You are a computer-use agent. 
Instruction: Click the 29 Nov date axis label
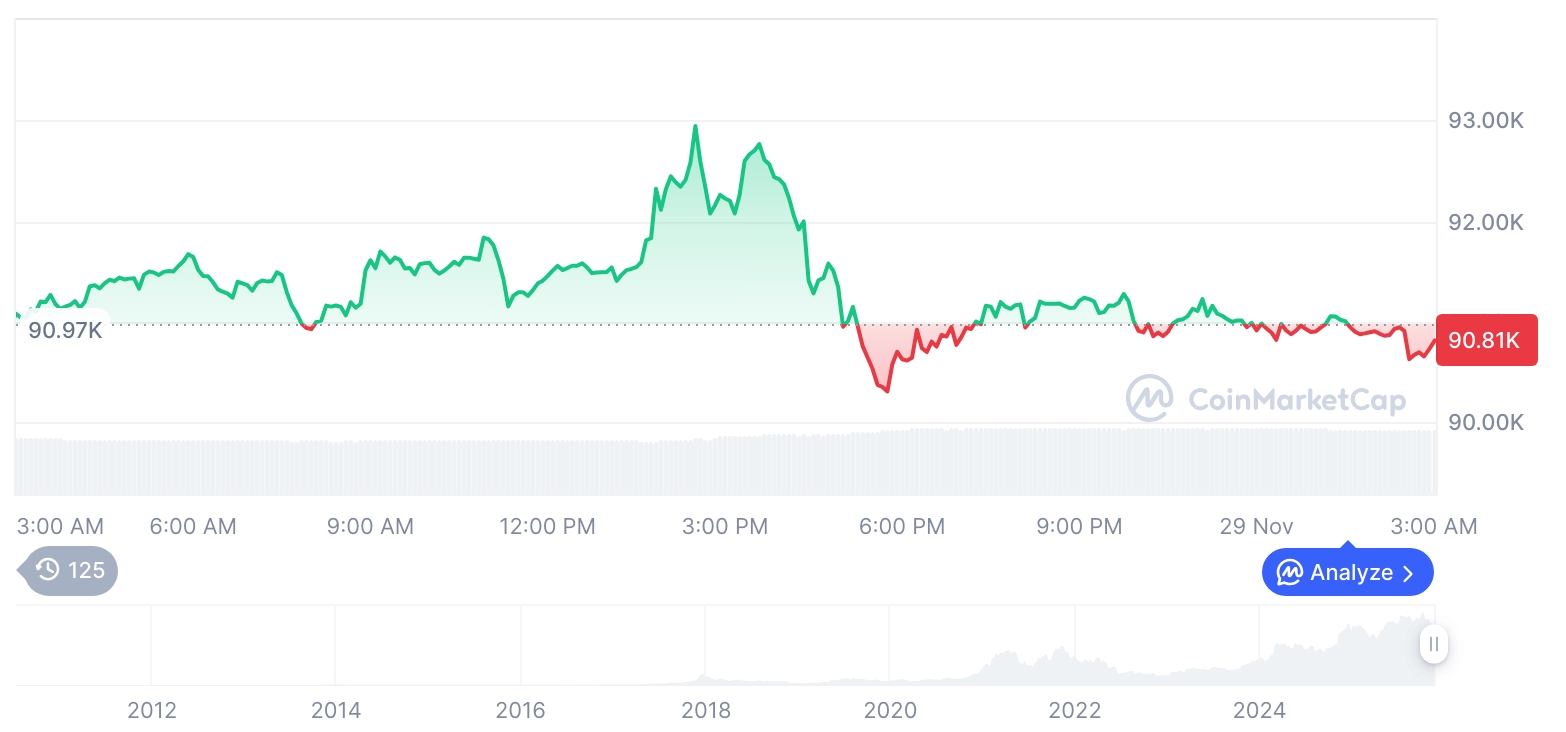(1256, 526)
